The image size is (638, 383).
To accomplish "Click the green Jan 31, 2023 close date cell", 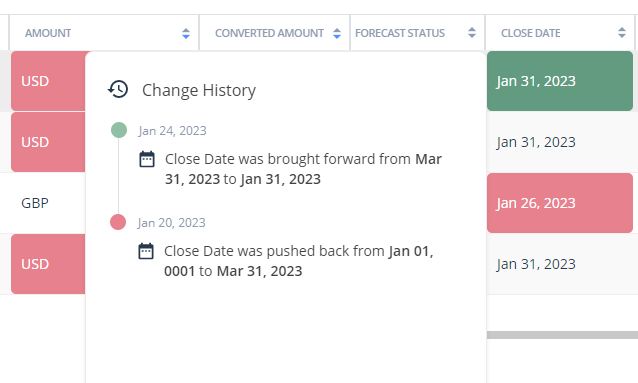I will (x=560, y=81).
